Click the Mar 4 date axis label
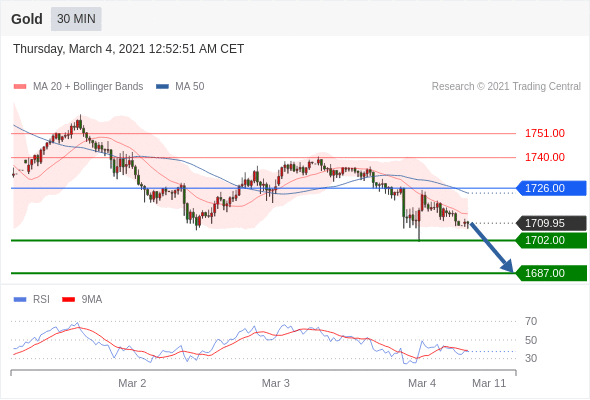The width and height of the screenshot is (590, 400). [x=422, y=383]
